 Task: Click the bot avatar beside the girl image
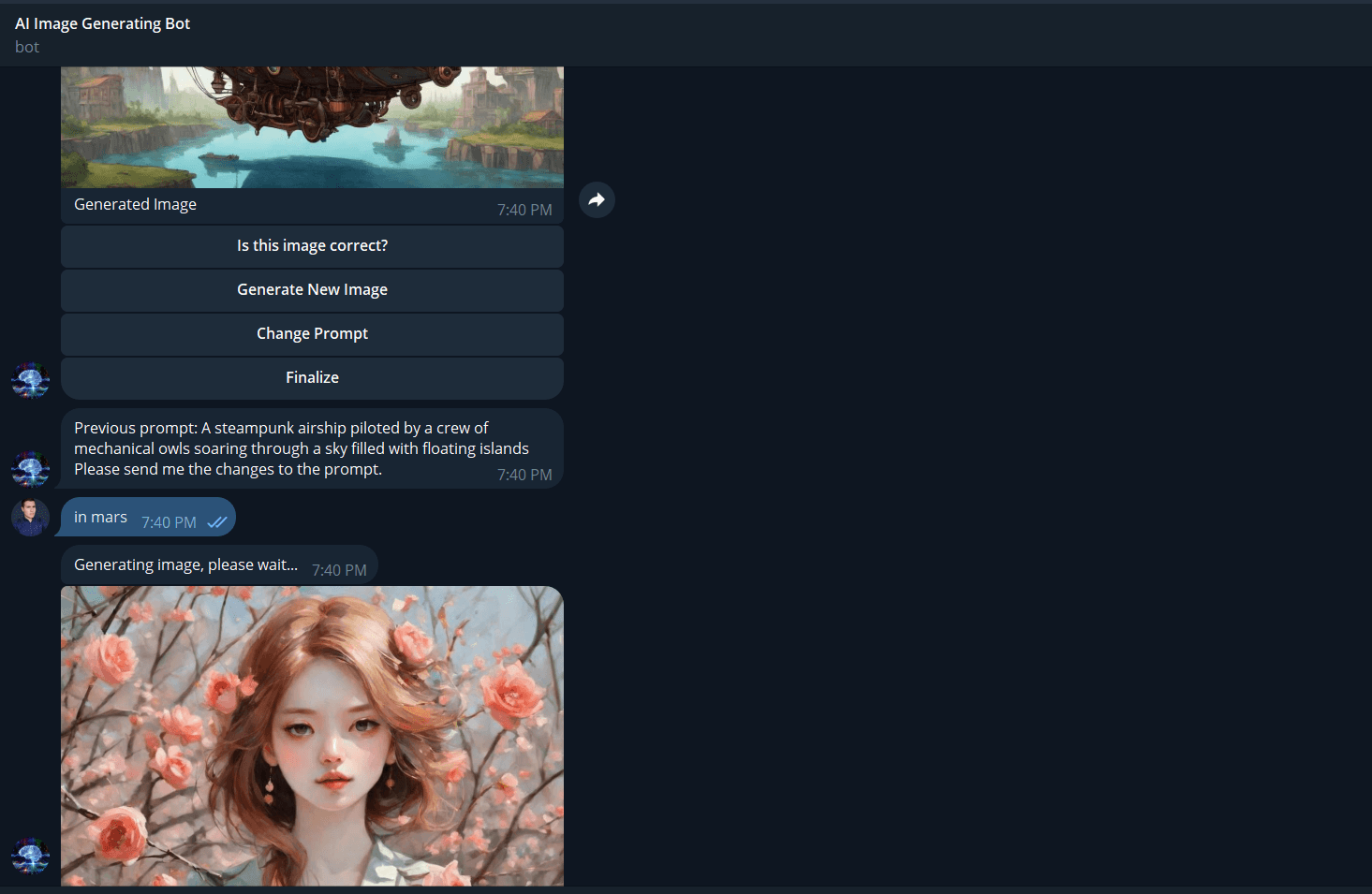point(30,856)
